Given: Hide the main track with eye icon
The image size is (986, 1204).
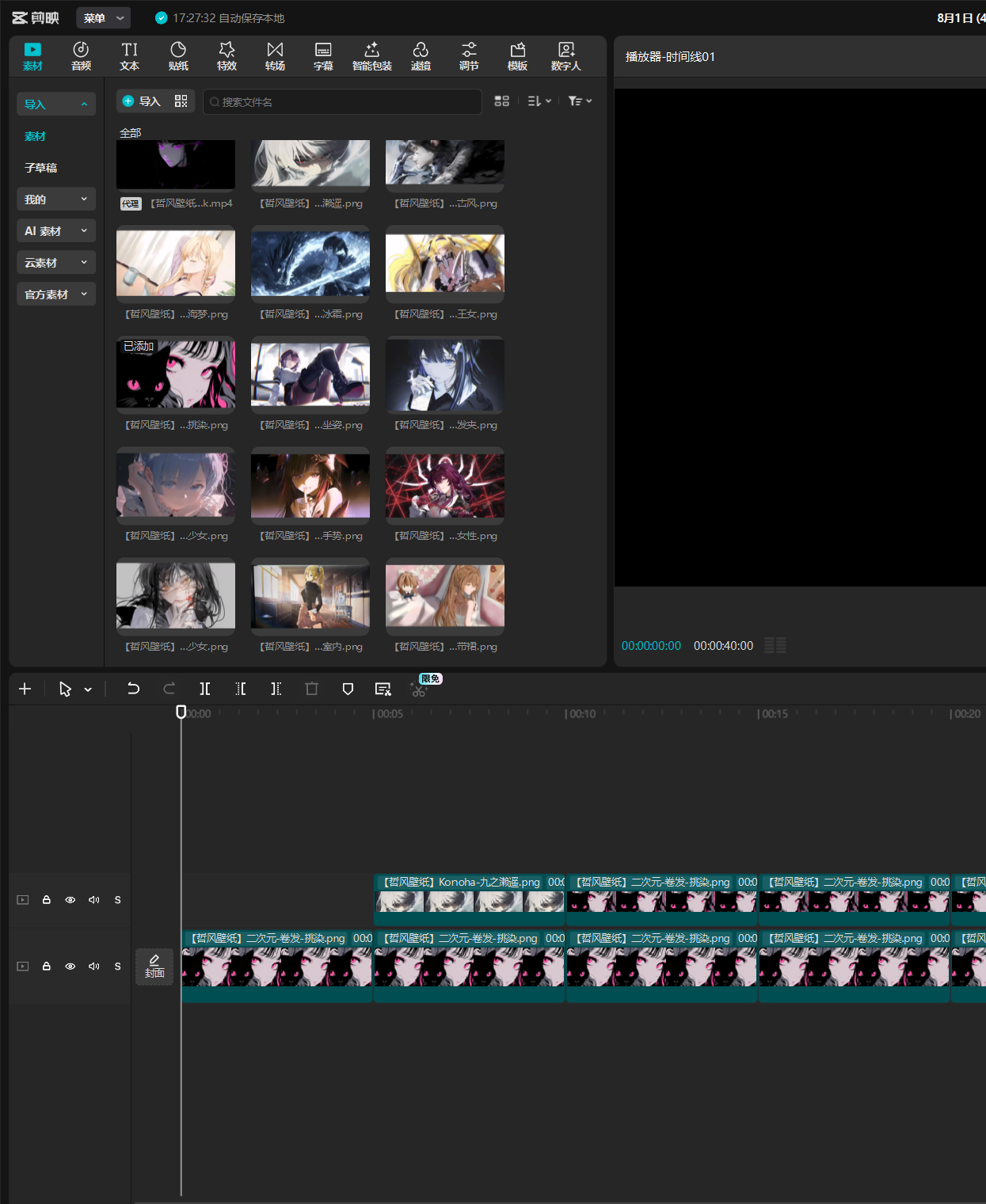Looking at the screenshot, I should 70,967.
